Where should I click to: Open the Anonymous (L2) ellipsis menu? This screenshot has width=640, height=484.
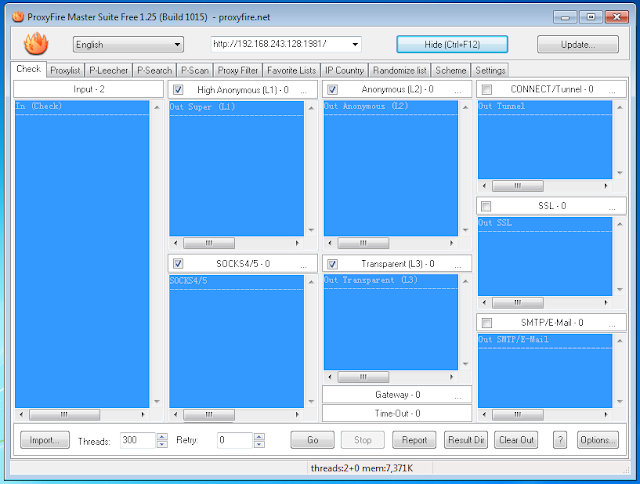coord(458,91)
